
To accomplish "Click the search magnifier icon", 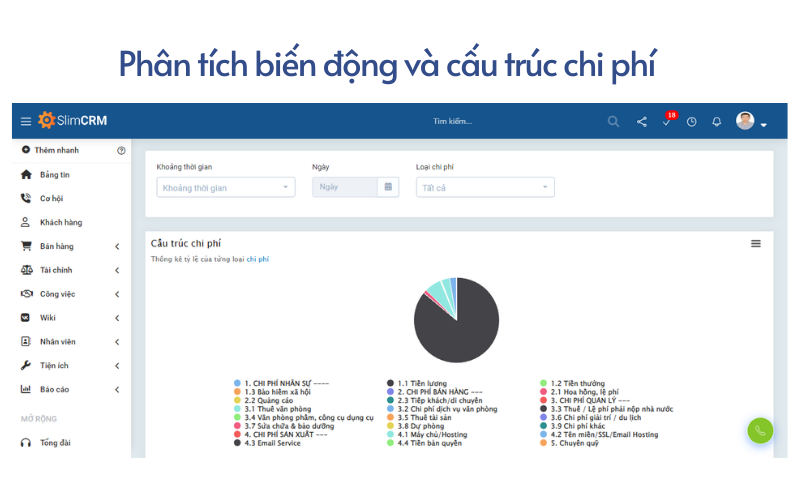I will 613,121.
